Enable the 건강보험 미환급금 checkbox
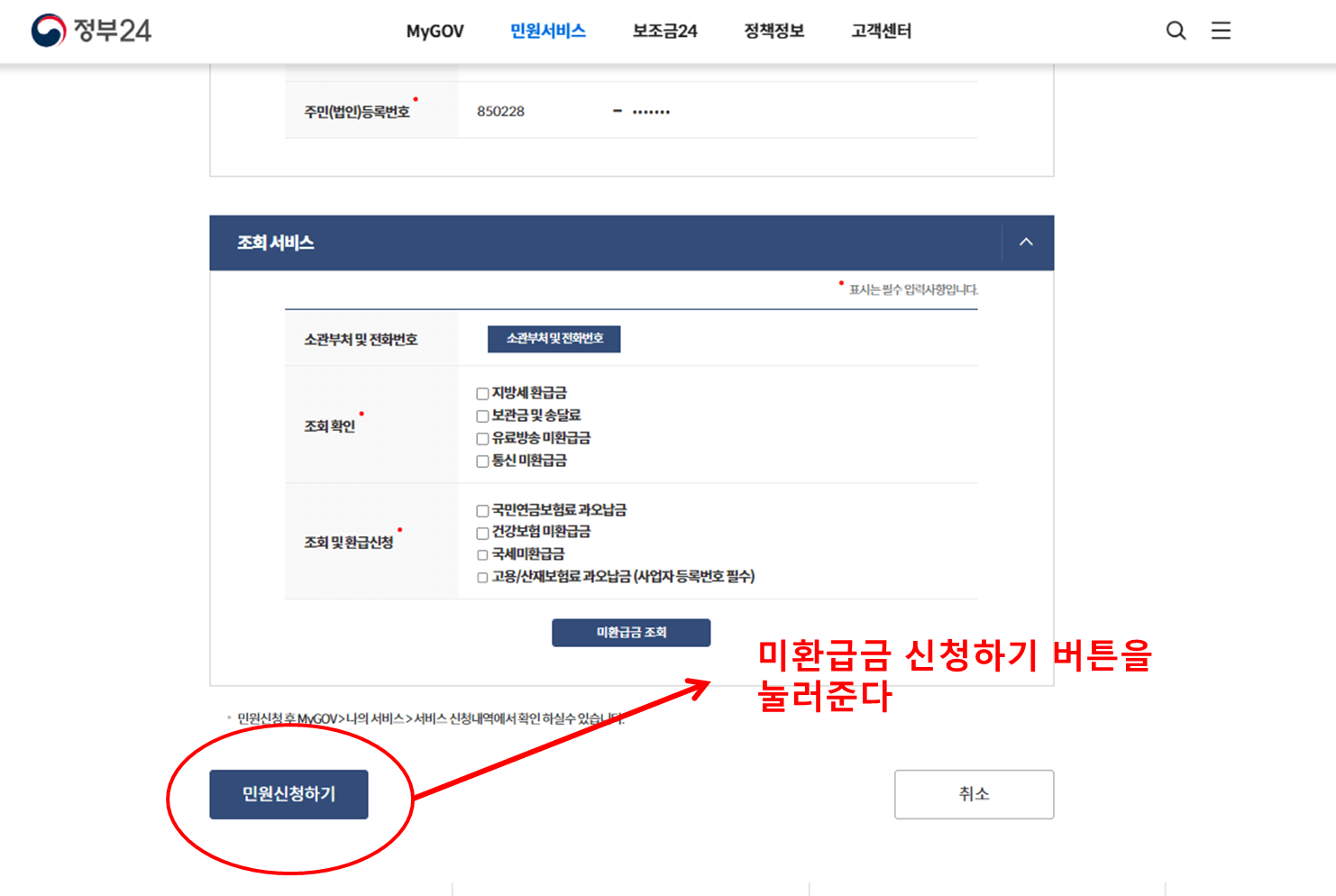Viewport: 1336px width, 896px height. click(x=482, y=533)
